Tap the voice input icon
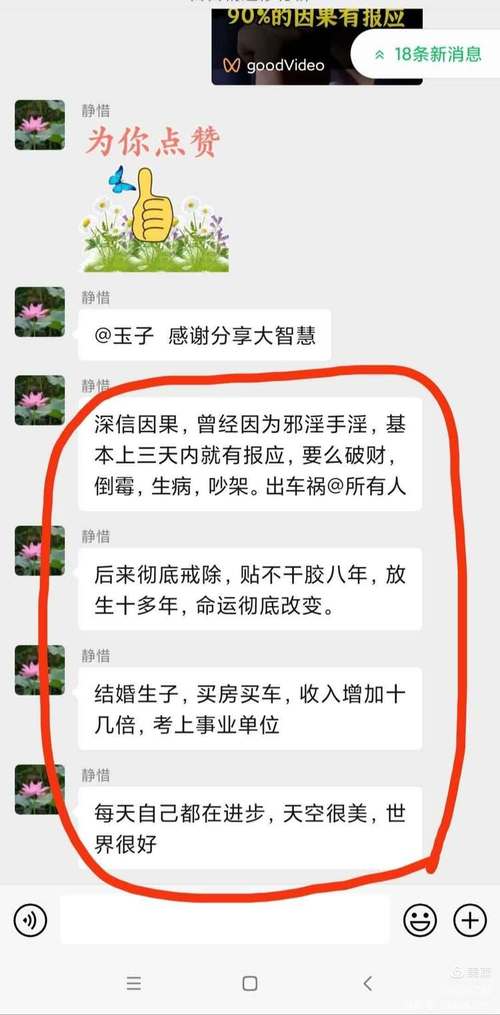This screenshot has width=500, height=1015. point(30,920)
